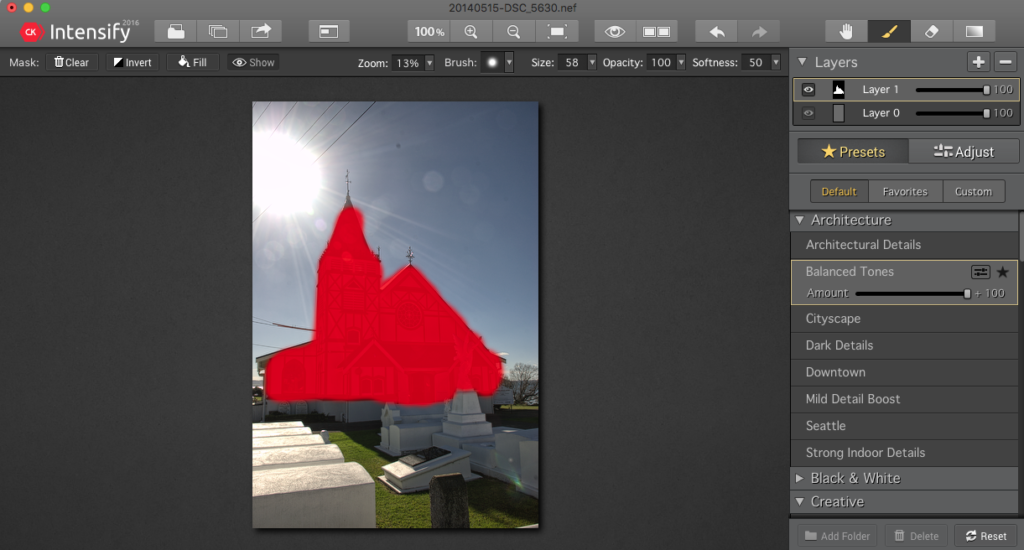This screenshot has width=1024, height=550.
Task: Open Balanced Tones adjustment sliders icon
Action: 980,272
